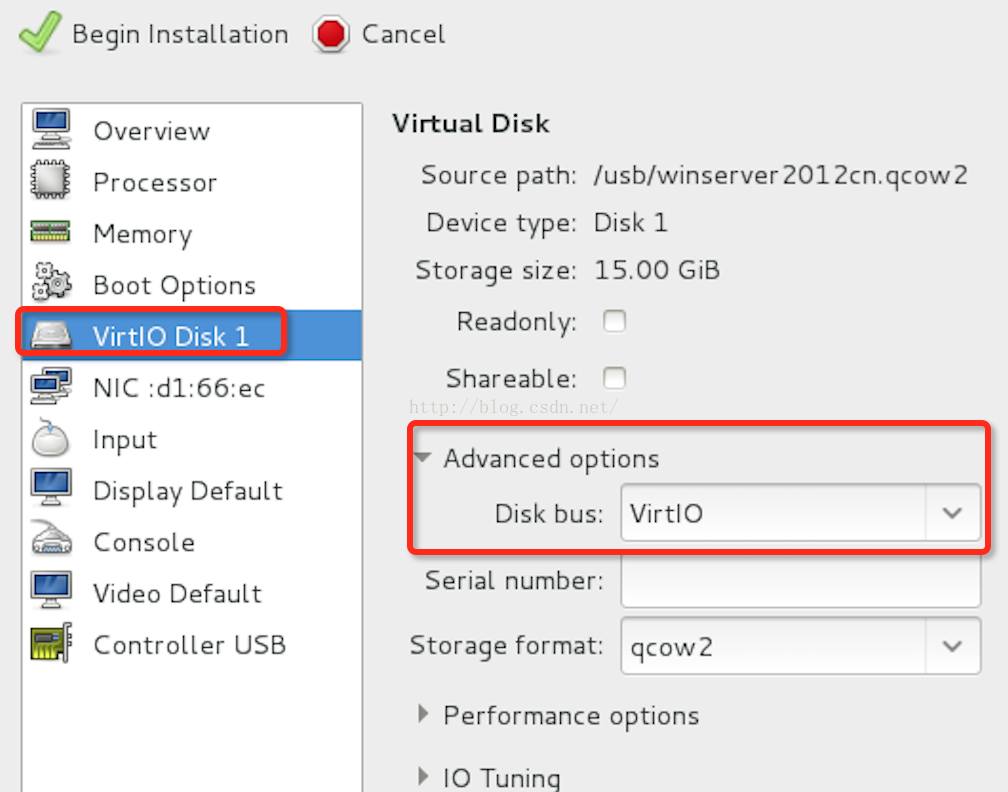Open Boot Options gears icon

click(51, 282)
